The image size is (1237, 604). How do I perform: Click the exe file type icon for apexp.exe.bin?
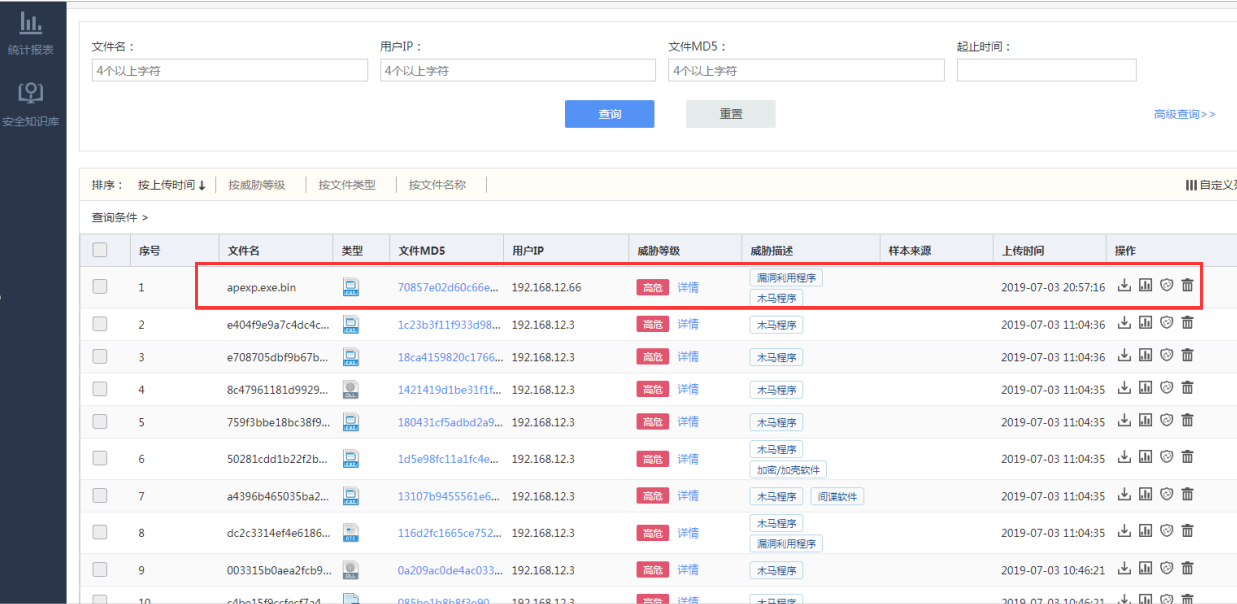click(x=351, y=287)
